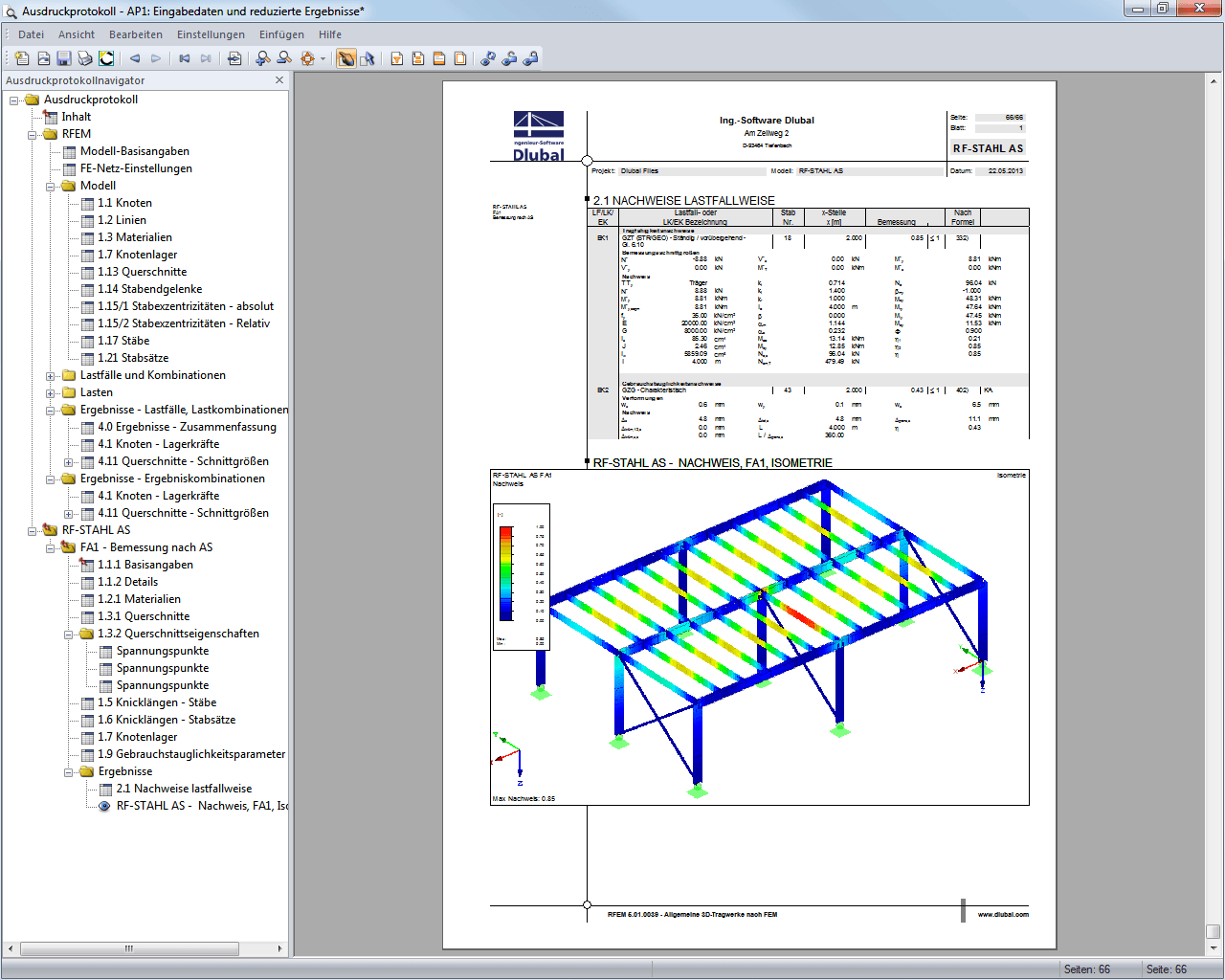
Task: Collapse the RF-STAHL AS tree node
Action: click(33, 530)
